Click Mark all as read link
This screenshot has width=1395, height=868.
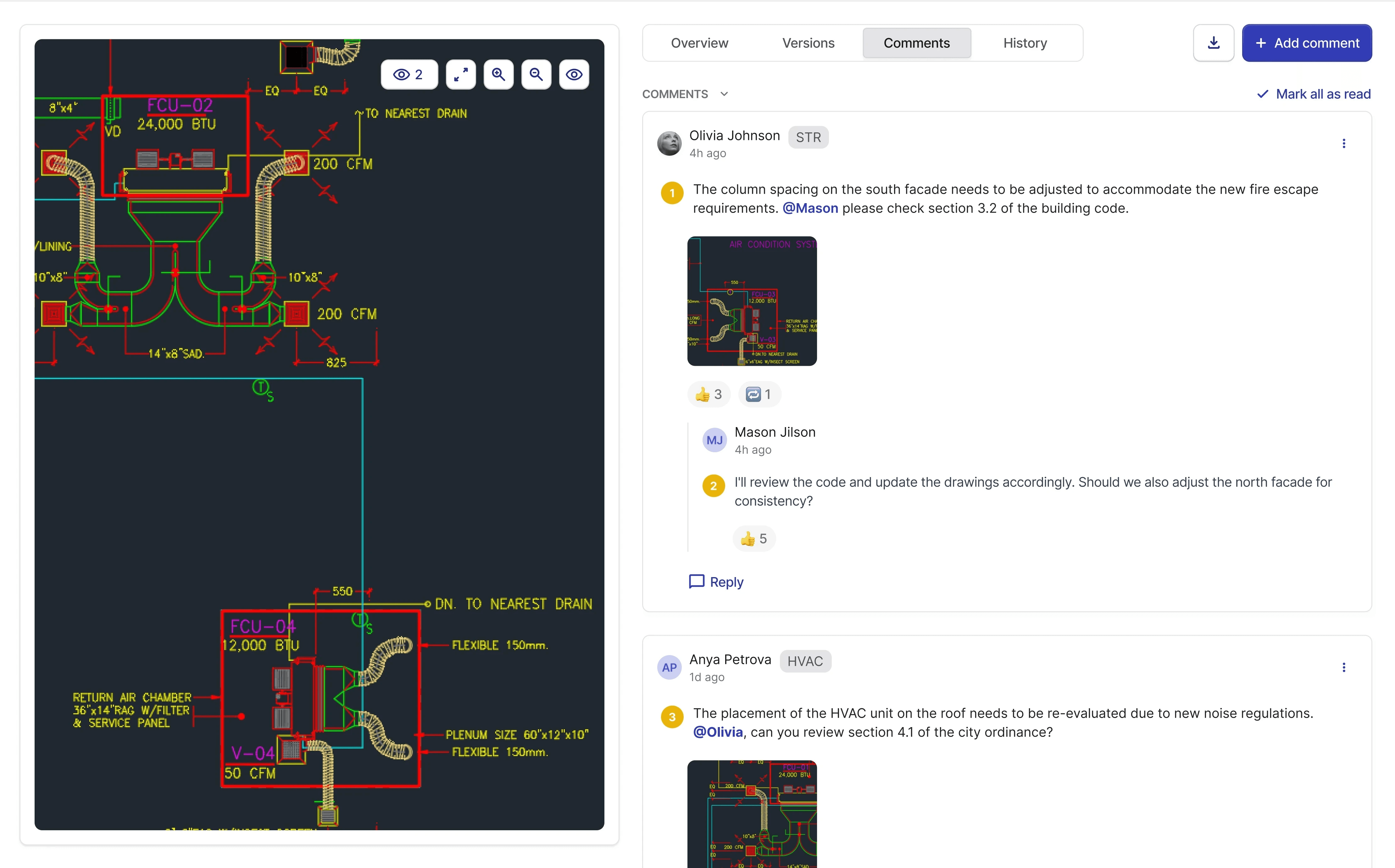[1314, 94]
